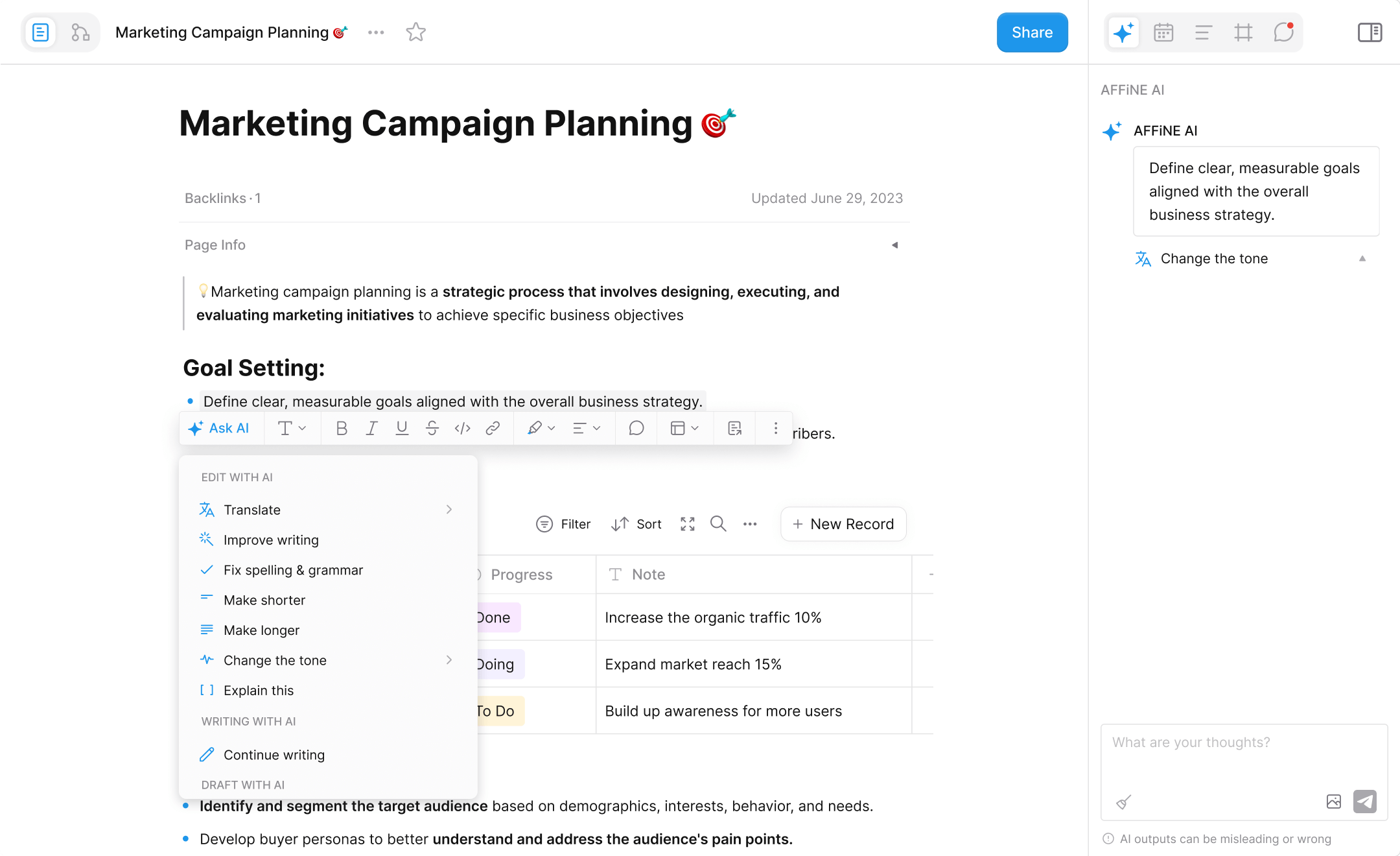Image resolution: width=1400 pixels, height=856 pixels.
Task: Select Make shorter from the AI menu
Action: pyautogui.click(x=264, y=600)
